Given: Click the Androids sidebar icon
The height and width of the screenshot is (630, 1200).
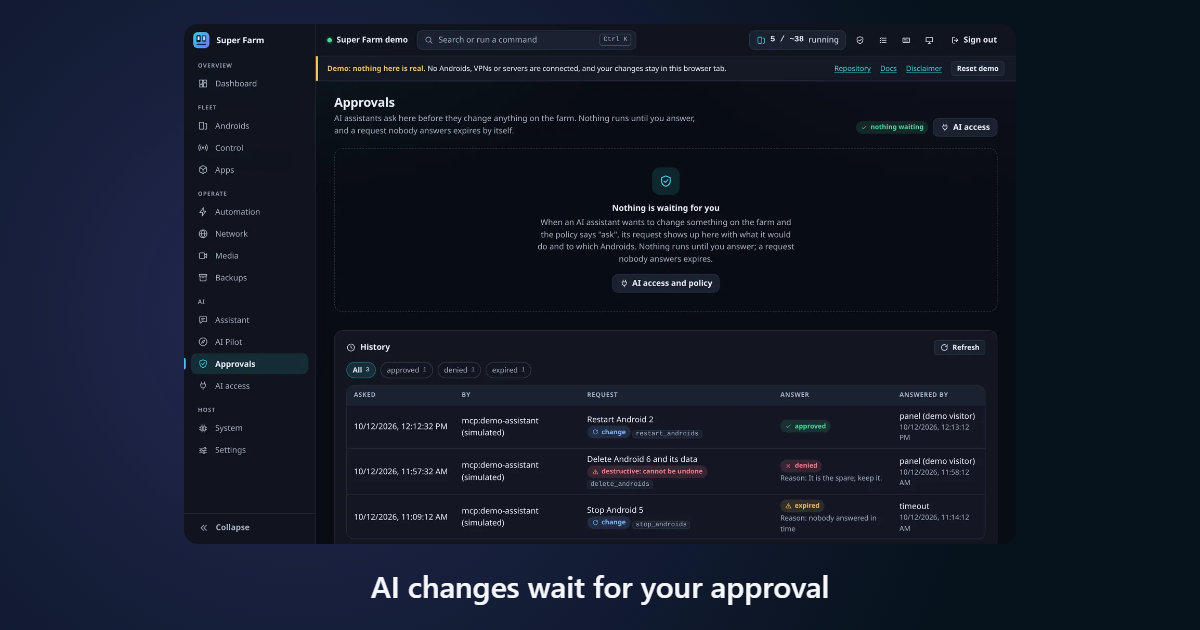Looking at the screenshot, I should click(x=203, y=126).
